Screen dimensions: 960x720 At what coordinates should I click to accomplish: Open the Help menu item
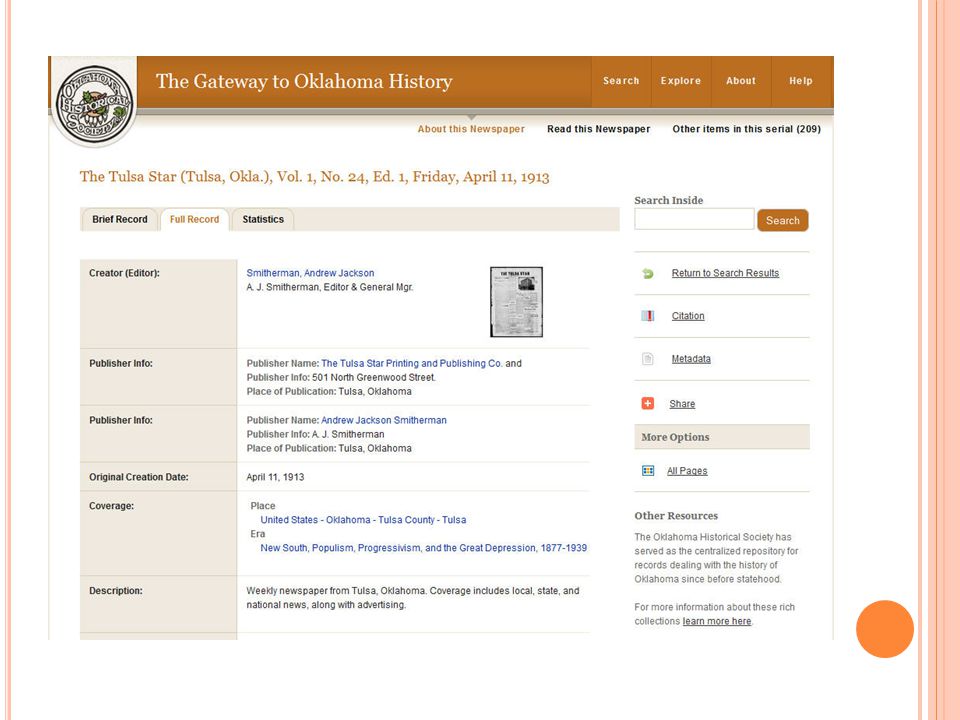pos(801,81)
